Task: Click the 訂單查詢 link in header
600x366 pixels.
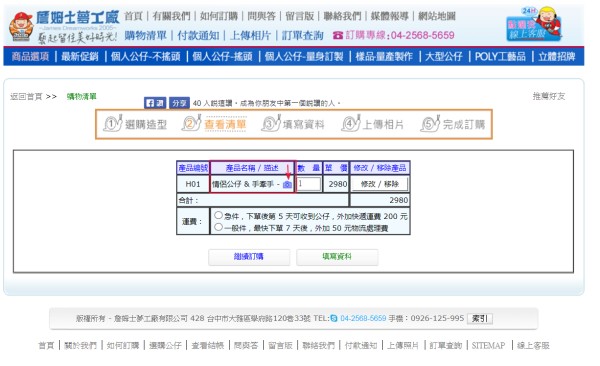Action: coord(302,36)
